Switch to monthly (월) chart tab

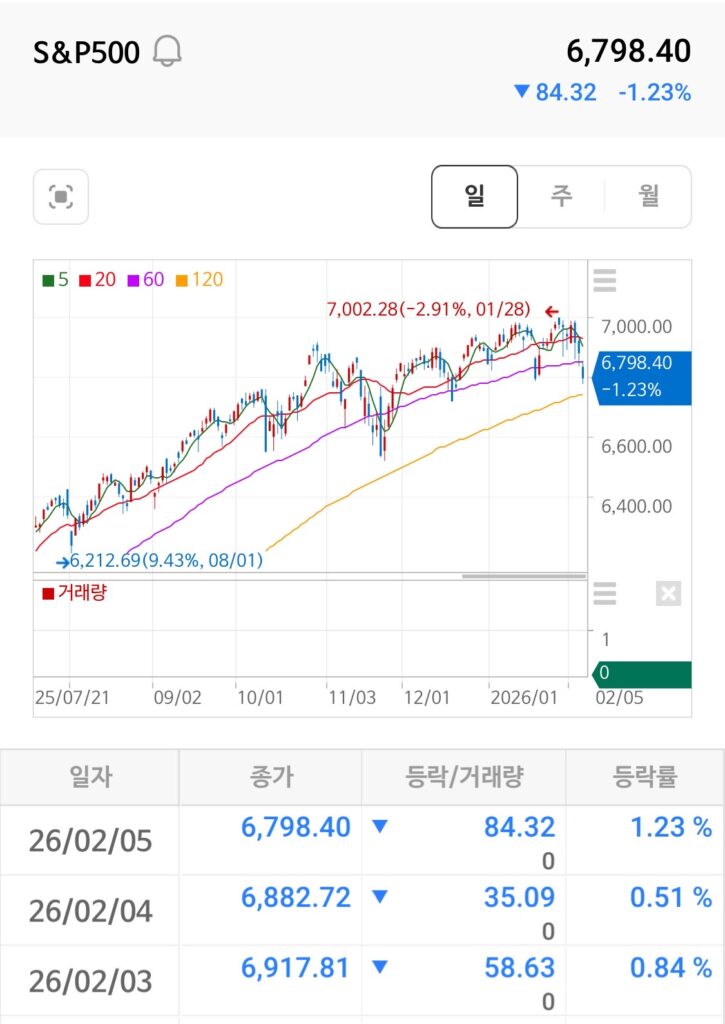(x=648, y=196)
